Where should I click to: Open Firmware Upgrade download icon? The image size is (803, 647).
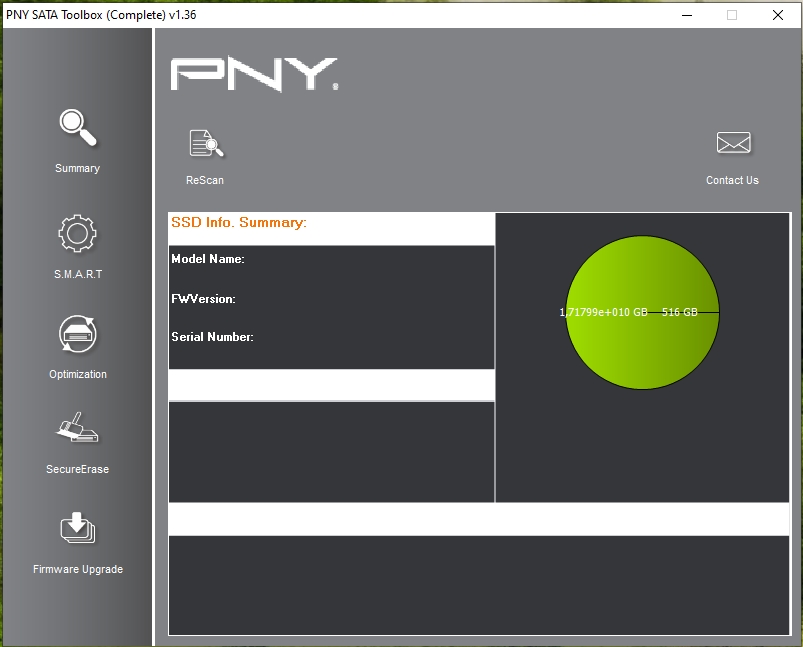(x=77, y=528)
